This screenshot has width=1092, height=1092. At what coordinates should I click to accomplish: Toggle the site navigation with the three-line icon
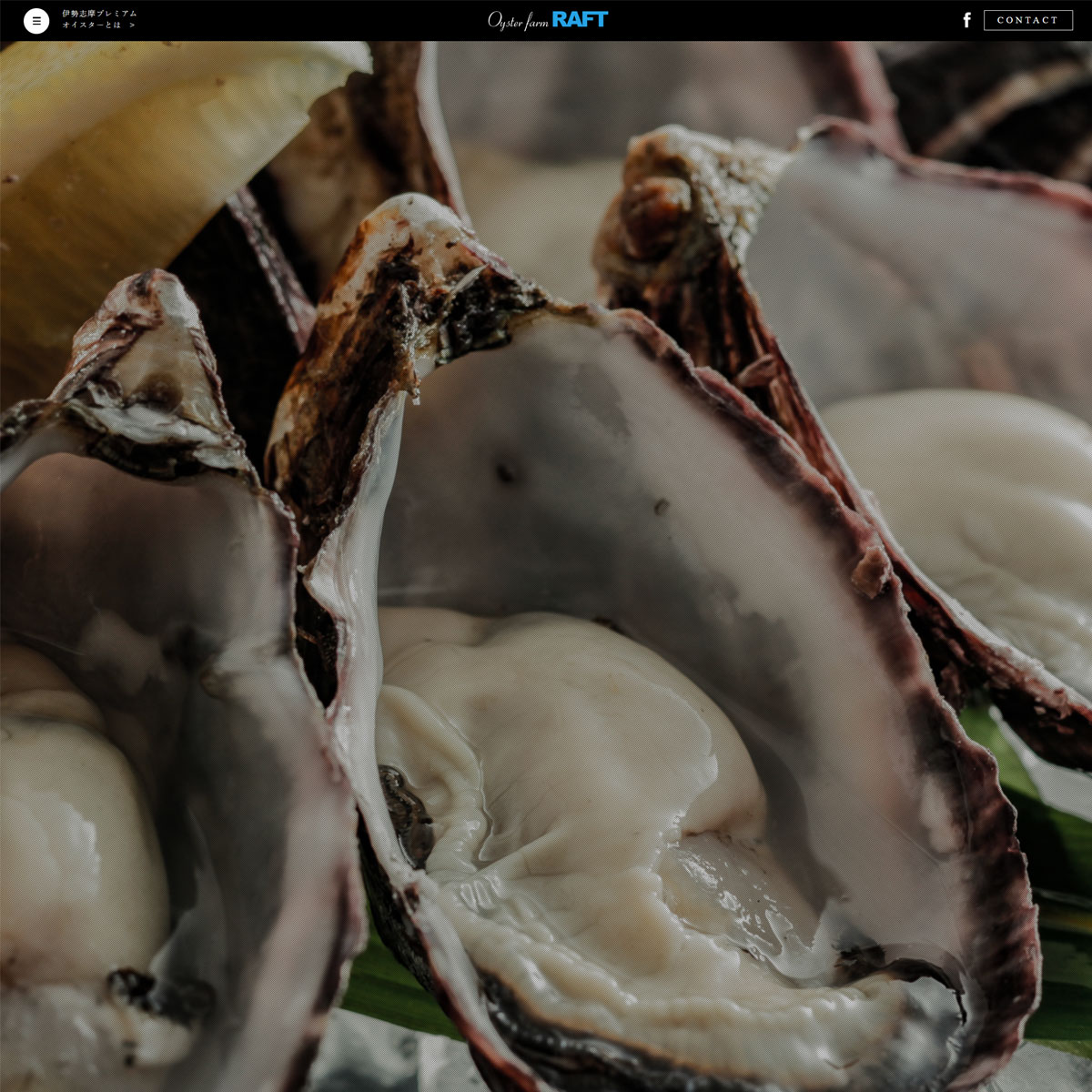pos(36,20)
